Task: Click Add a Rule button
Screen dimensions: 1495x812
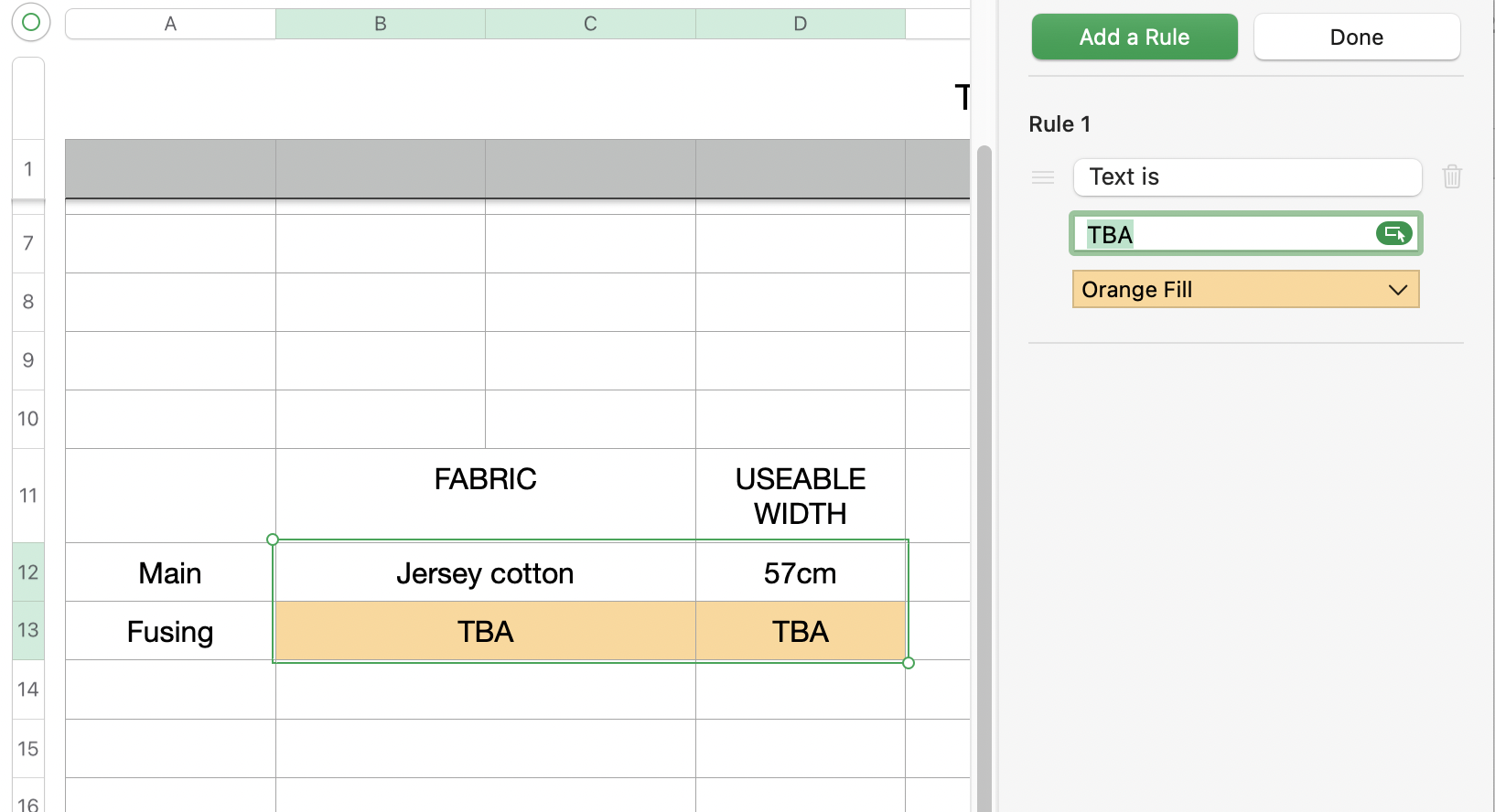Action: pos(1134,37)
